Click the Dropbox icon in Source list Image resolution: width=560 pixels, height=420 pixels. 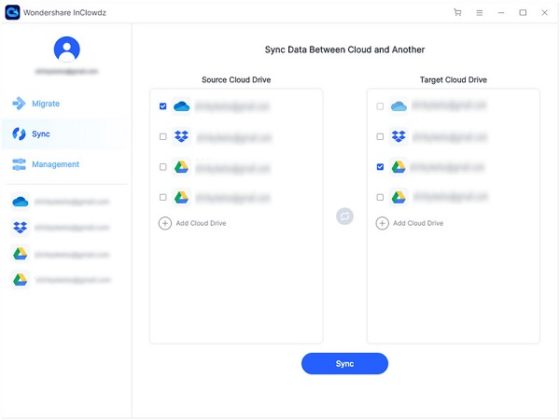pos(181,136)
